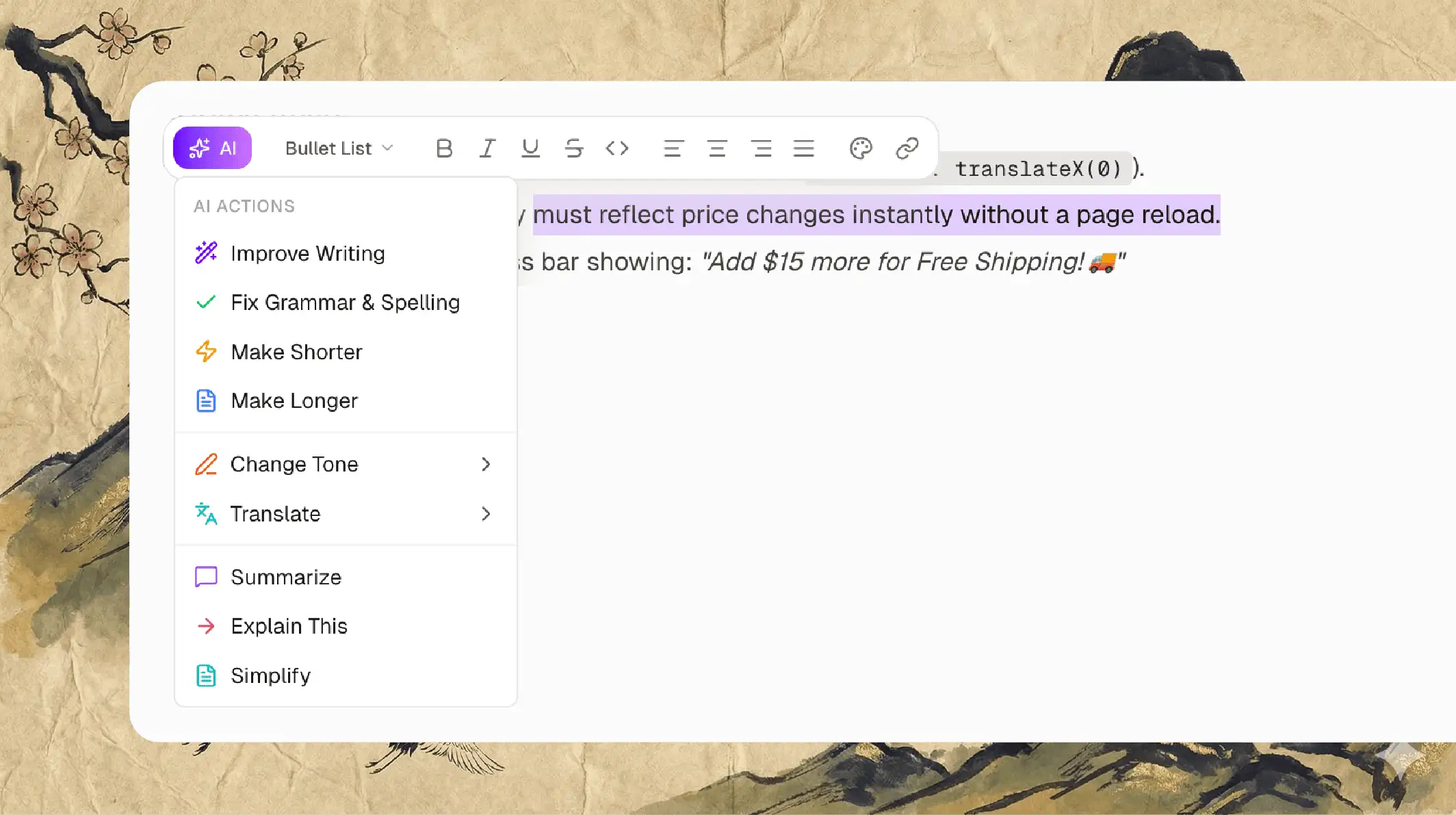This screenshot has width=1456, height=815.
Task: Run the Summarize AI action
Action: tap(285, 577)
